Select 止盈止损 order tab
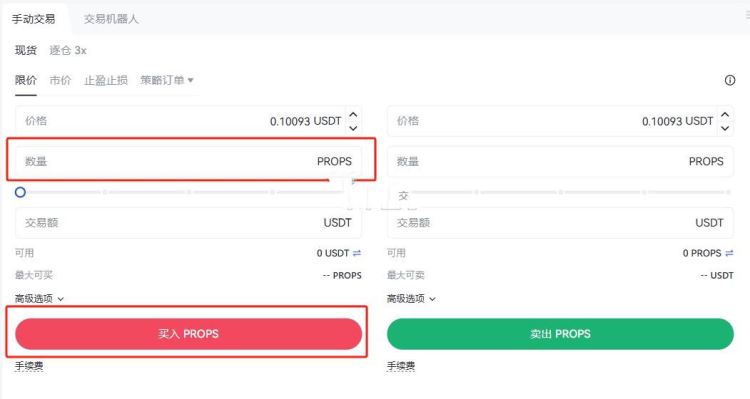This screenshot has height=399, width=750. 106,80
